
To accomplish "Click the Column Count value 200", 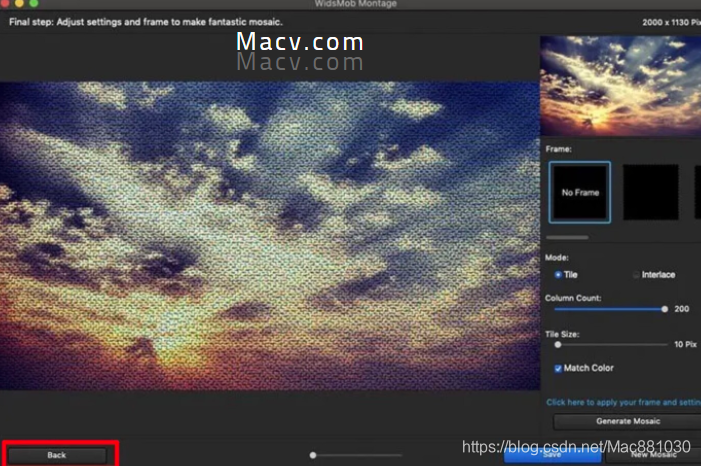I will (x=681, y=309).
